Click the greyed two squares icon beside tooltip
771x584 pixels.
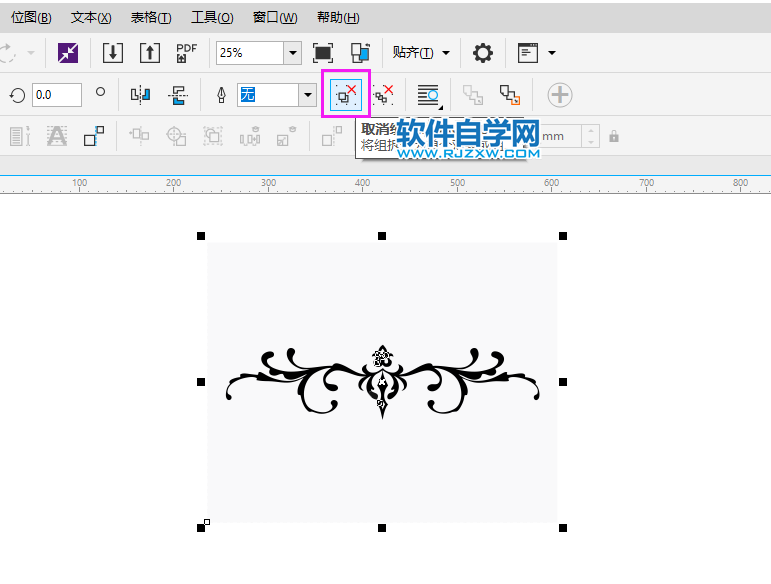point(332,136)
